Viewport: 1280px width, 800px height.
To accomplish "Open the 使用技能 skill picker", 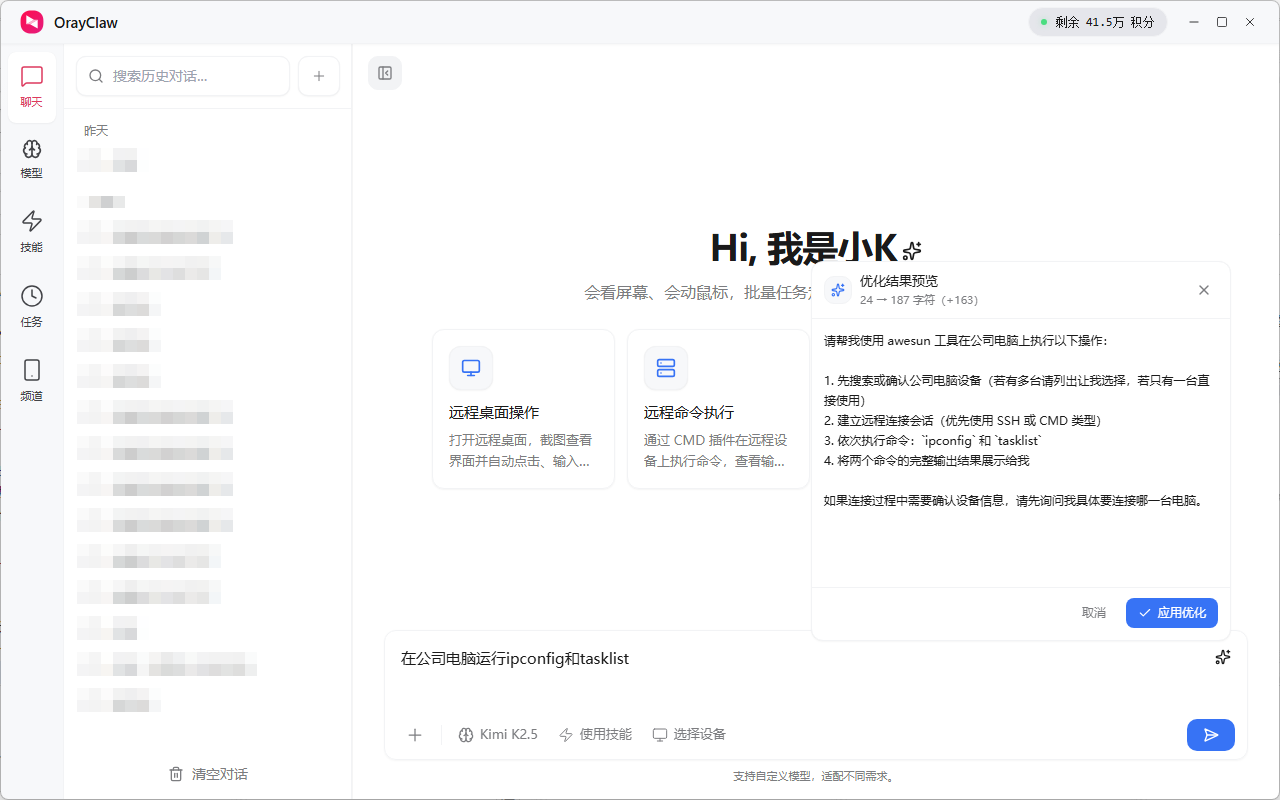I will (x=595, y=735).
